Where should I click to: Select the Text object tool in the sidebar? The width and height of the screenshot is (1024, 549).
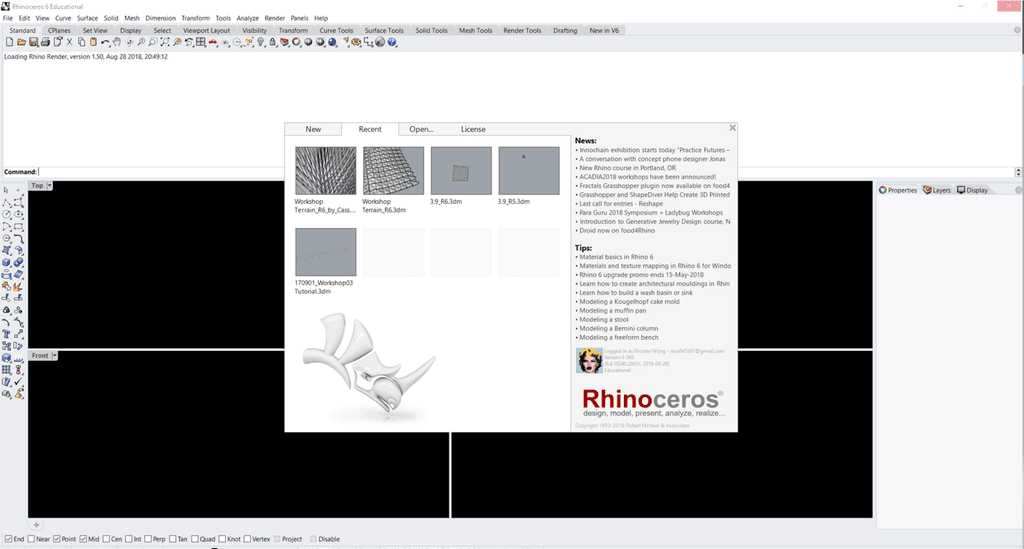pos(7,333)
